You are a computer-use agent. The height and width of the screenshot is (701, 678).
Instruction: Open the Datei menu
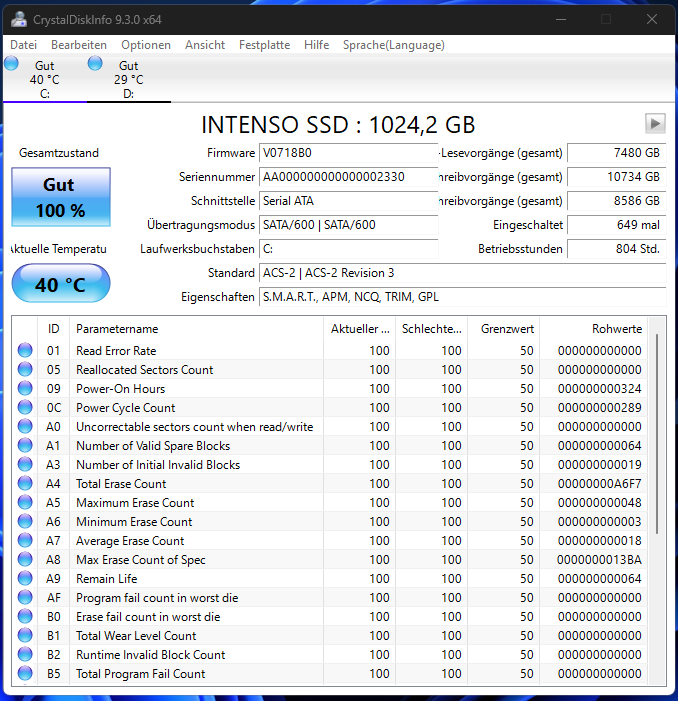pos(23,45)
